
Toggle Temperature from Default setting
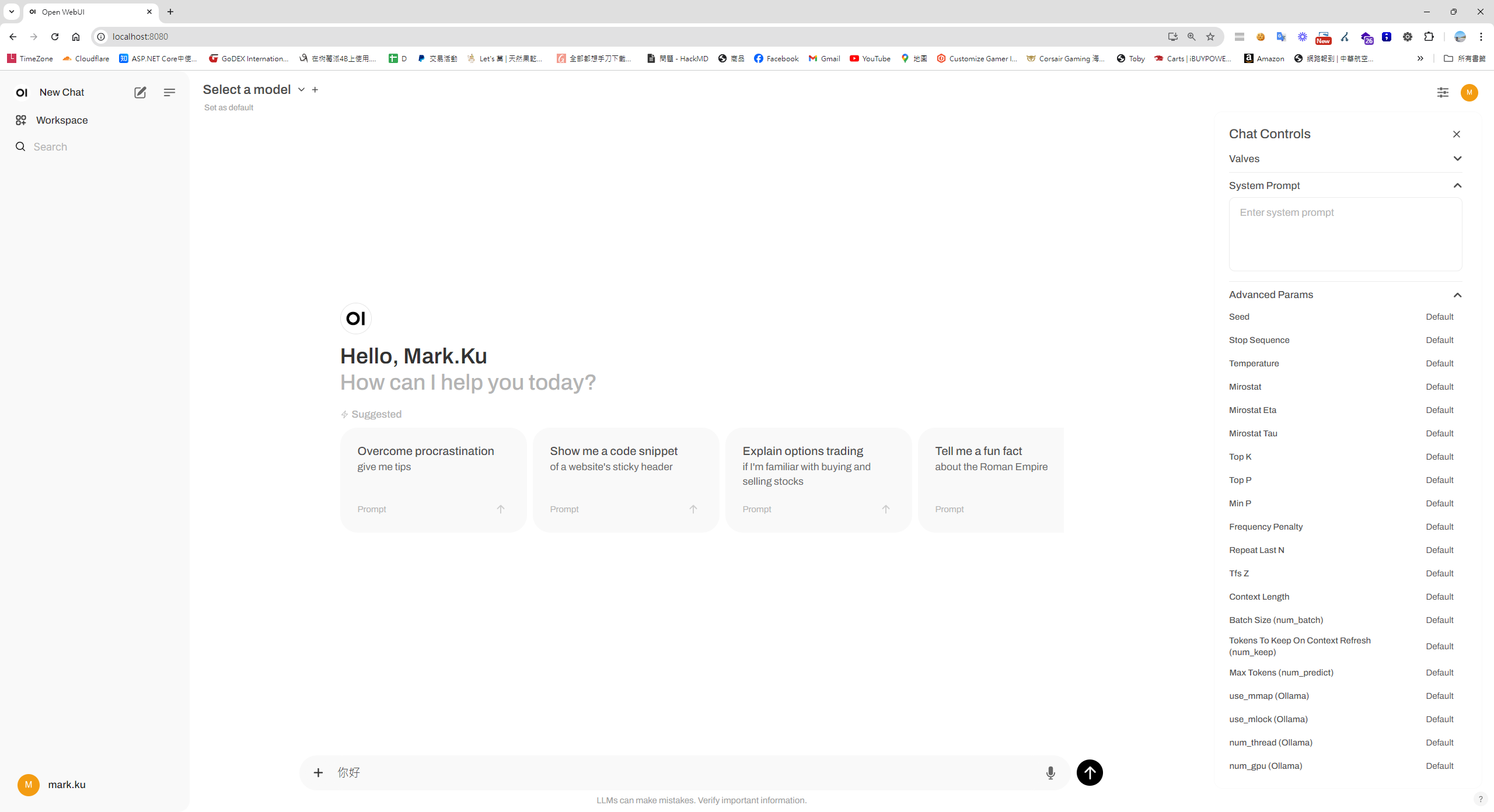(x=1439, y=363)
